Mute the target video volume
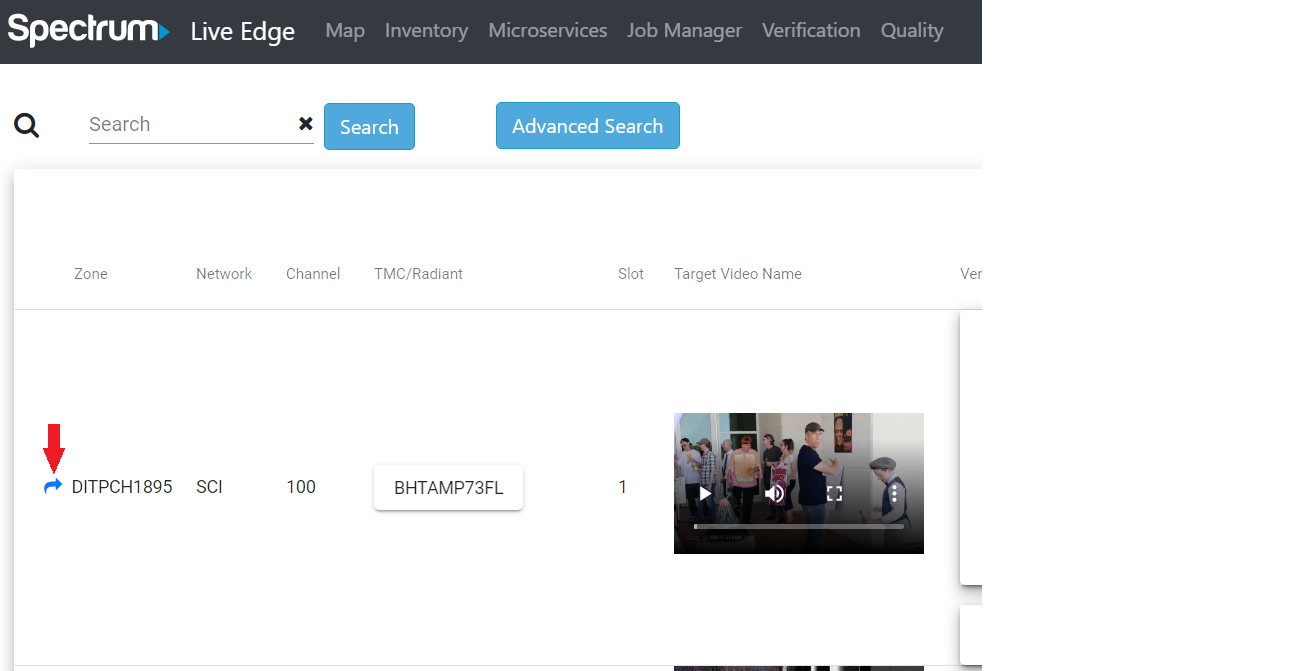The height and width of the screenshot is (671, 1304). pos(774,493)
